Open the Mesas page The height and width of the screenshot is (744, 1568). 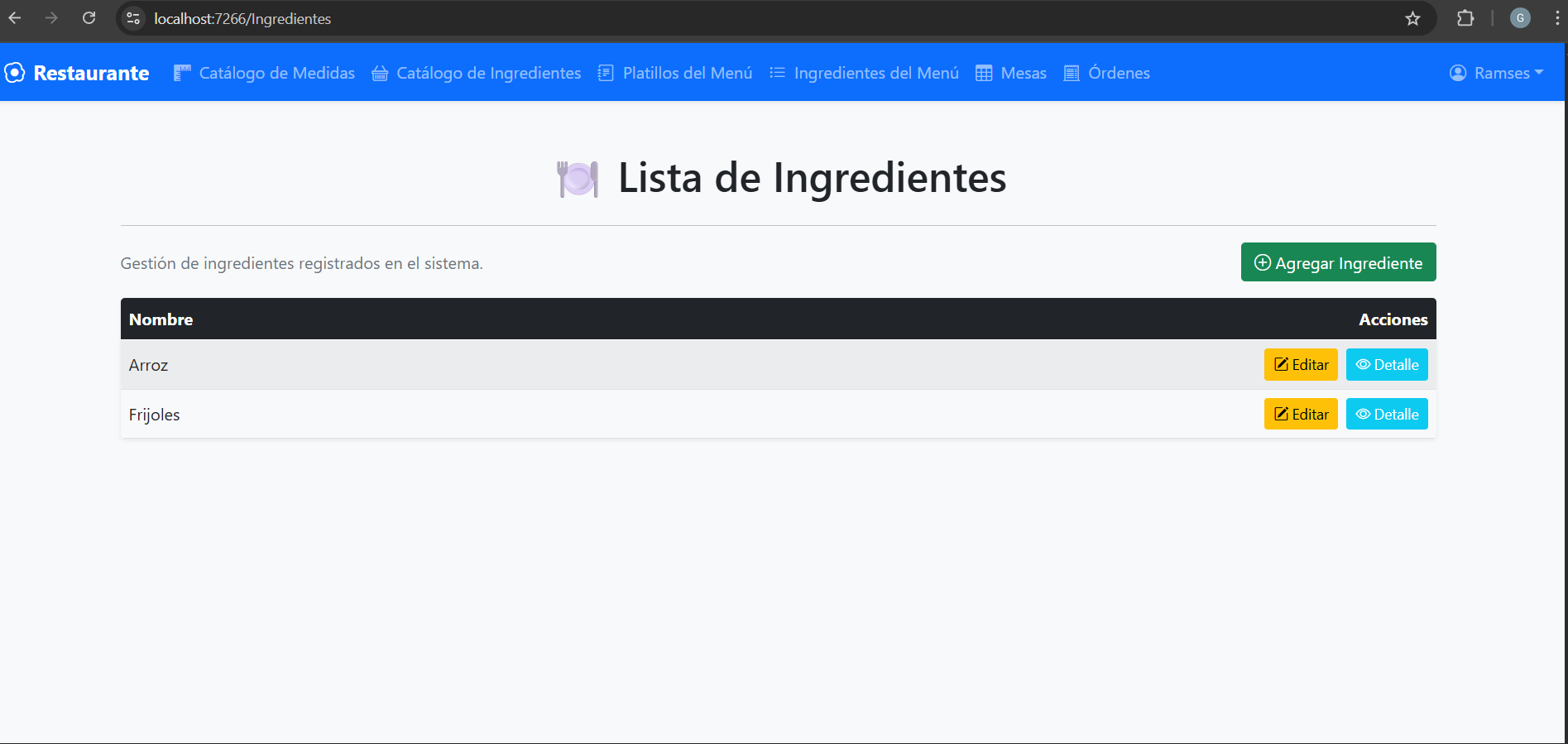point(1011,73)
